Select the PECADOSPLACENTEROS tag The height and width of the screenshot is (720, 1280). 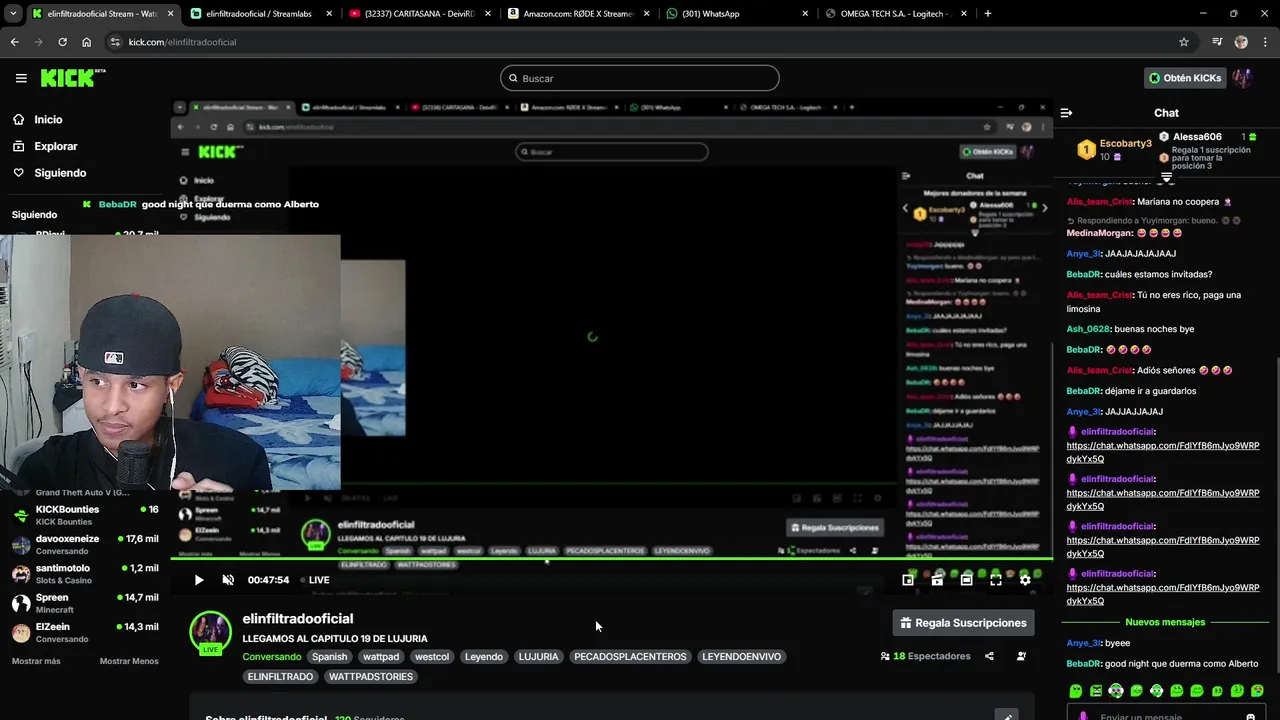click(630, 657)
